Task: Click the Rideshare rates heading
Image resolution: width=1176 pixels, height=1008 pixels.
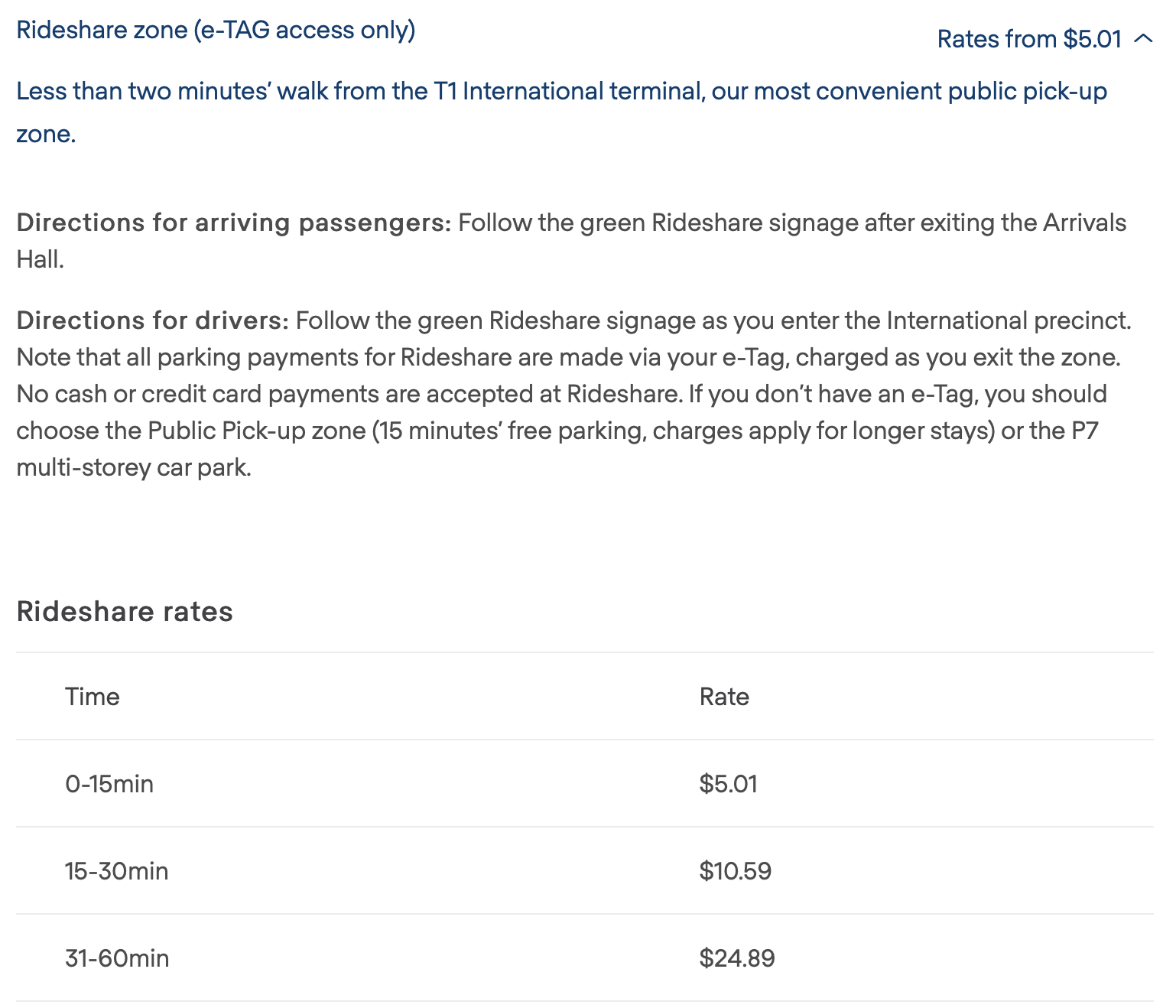Action: coord(125,612)
